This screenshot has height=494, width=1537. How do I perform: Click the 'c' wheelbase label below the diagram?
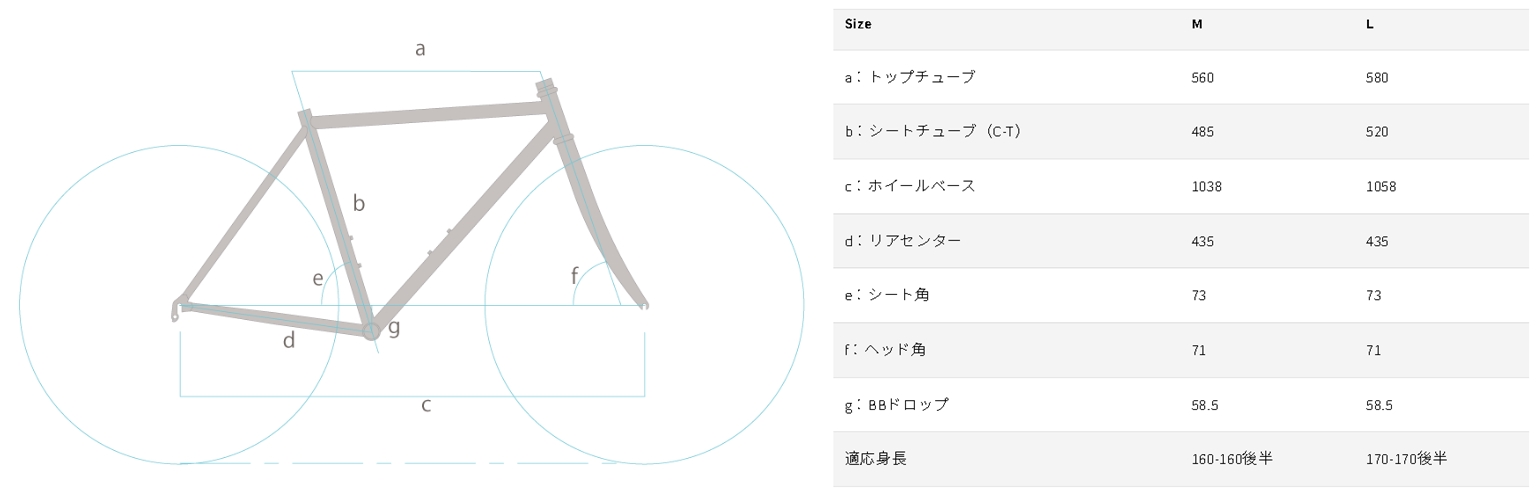point(426,405)
